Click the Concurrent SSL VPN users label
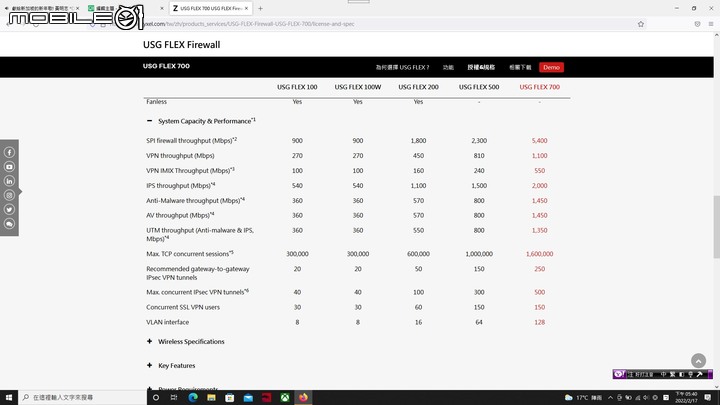Viewport: 720px width, 405px height. tap(183, 307)
